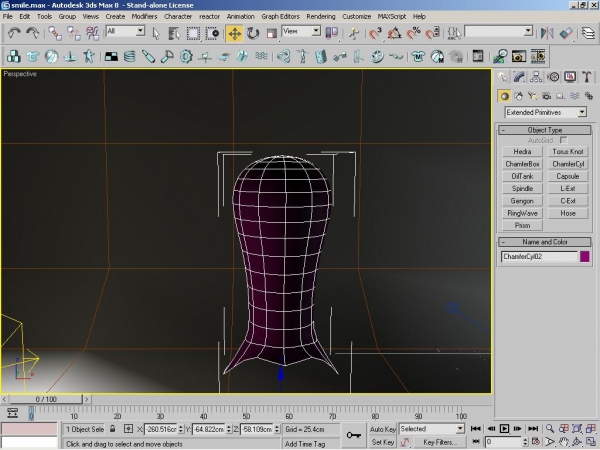Activate the Select and Move tool
600x450 pixels.
234,34
